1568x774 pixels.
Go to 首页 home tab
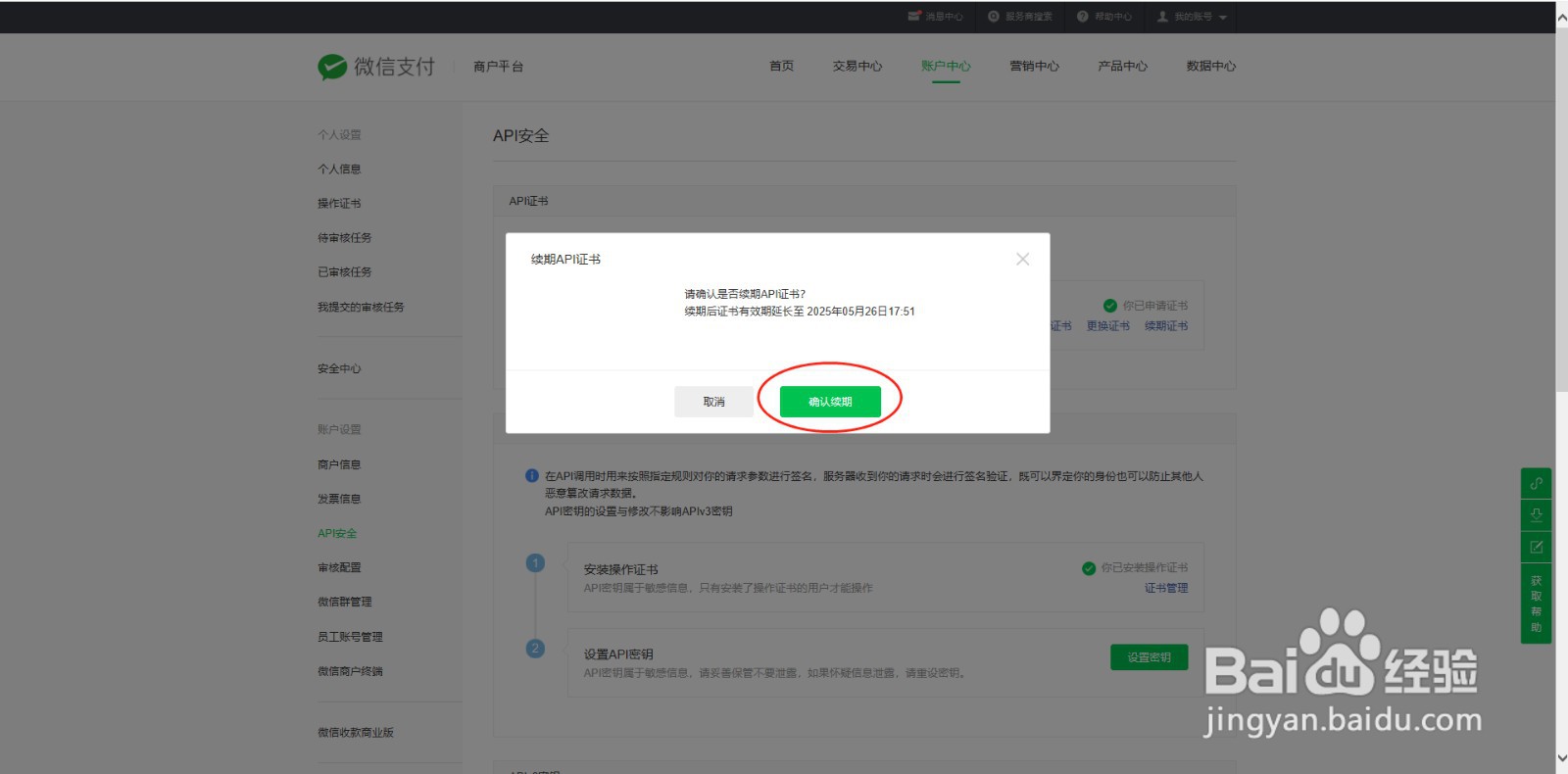tap(781, 66)
